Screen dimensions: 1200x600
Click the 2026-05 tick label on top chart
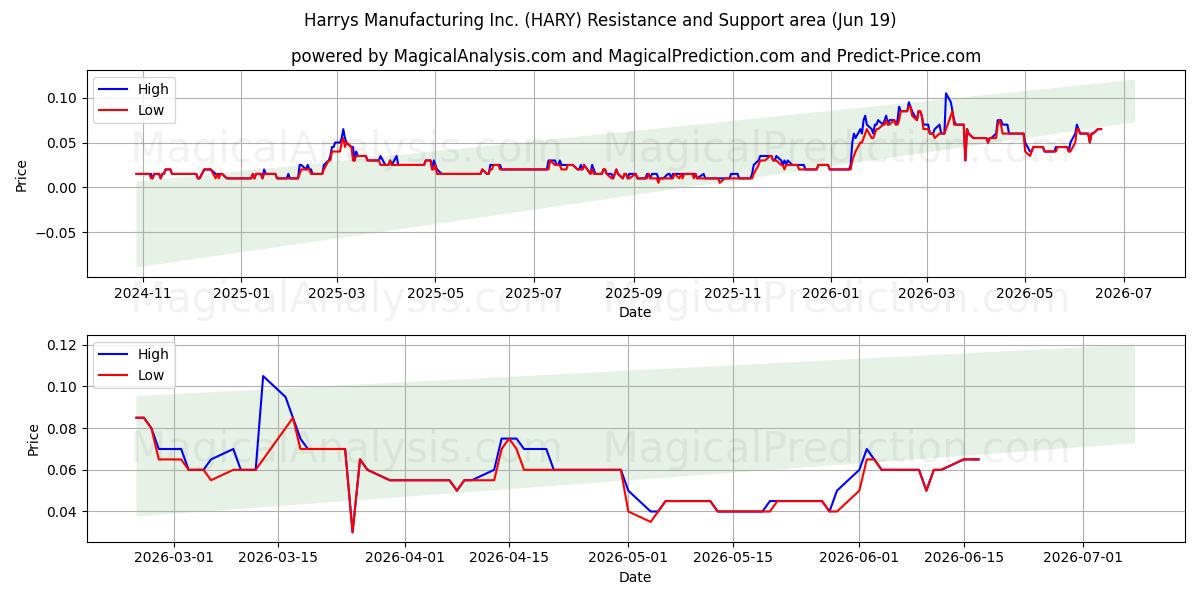click(x=1024, y=293)
